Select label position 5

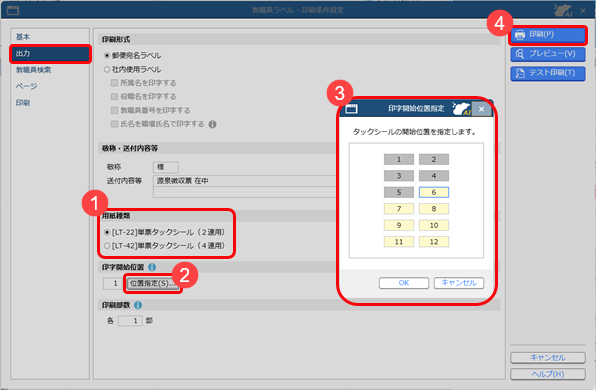tap(399, 192)
